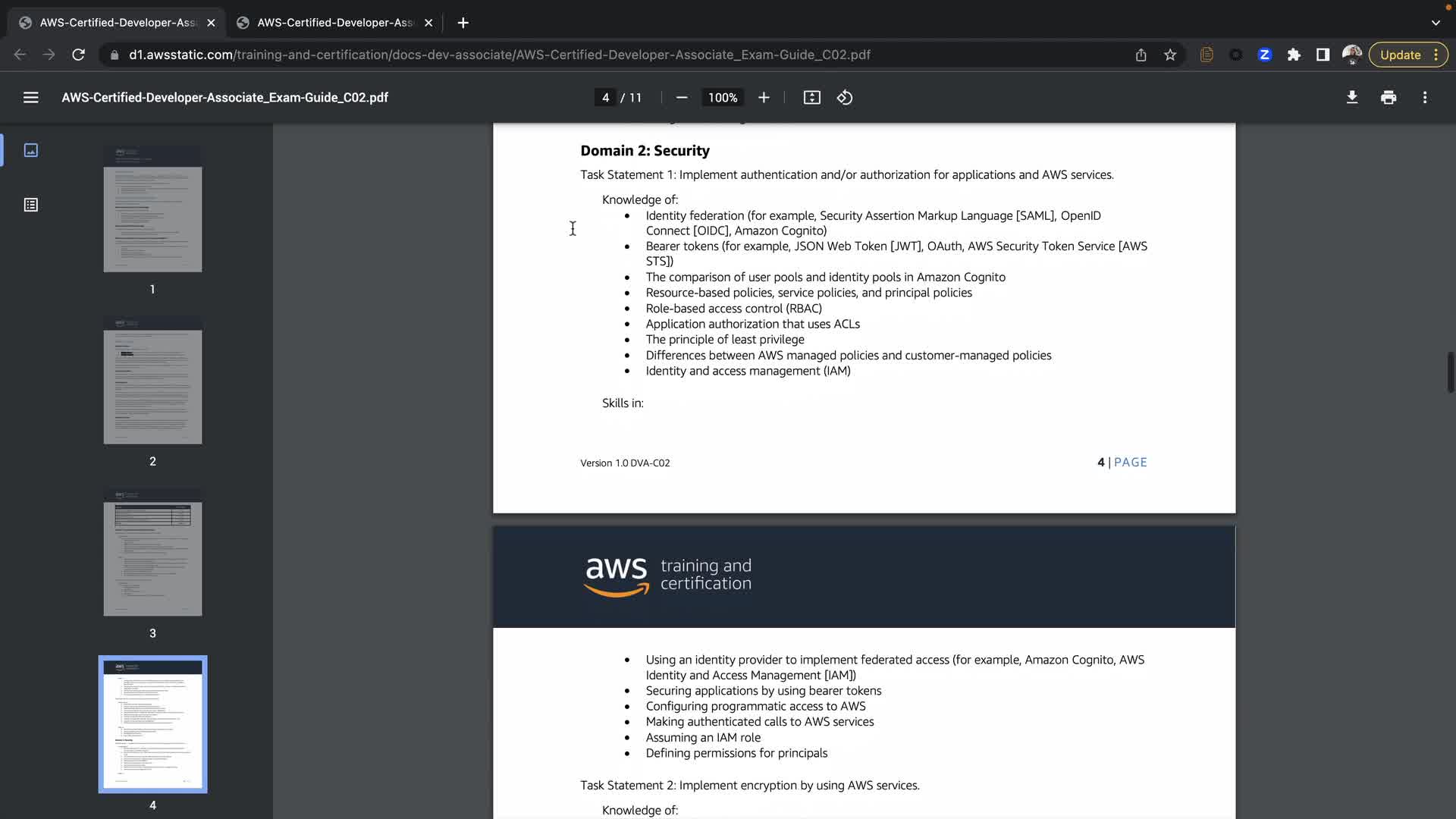The width and height of the screenshot is (1456, 819).
Task: Show page thumbnails view
Action: pos(31,150)
